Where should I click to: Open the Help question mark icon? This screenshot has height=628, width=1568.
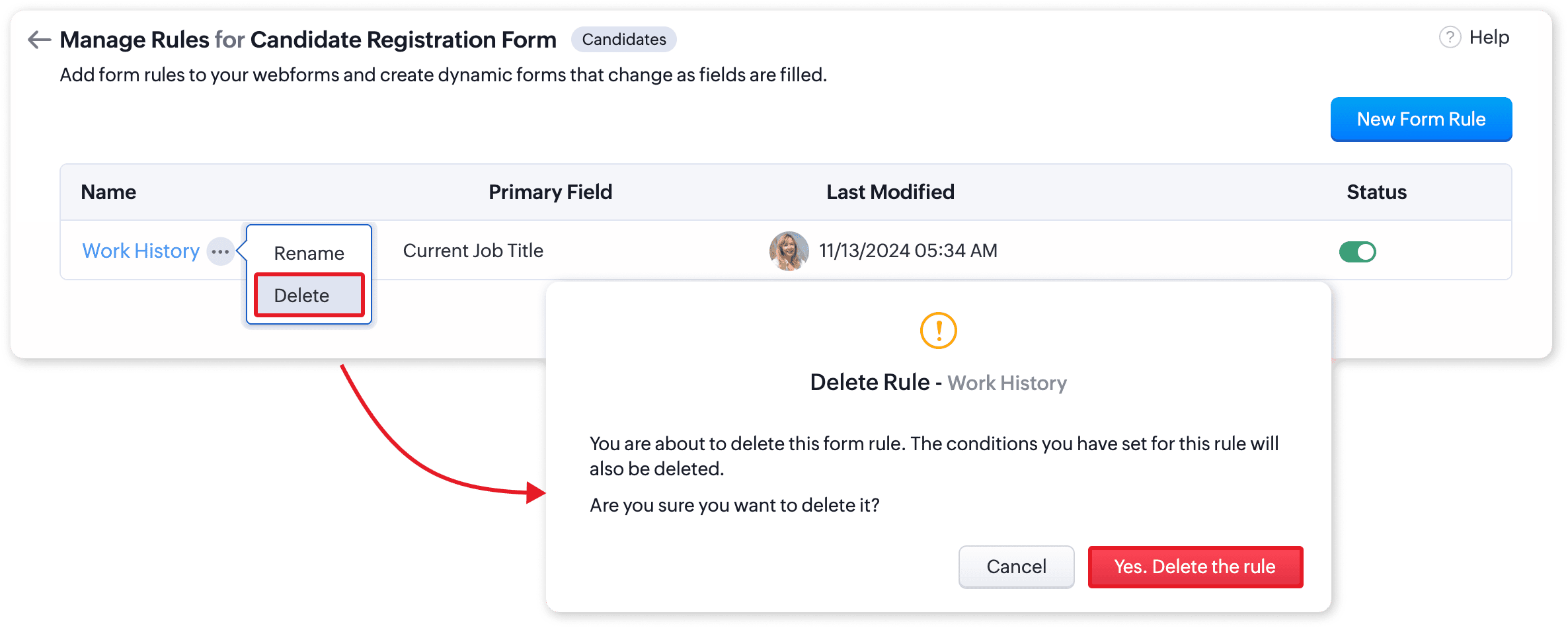tap(1450, 38)
